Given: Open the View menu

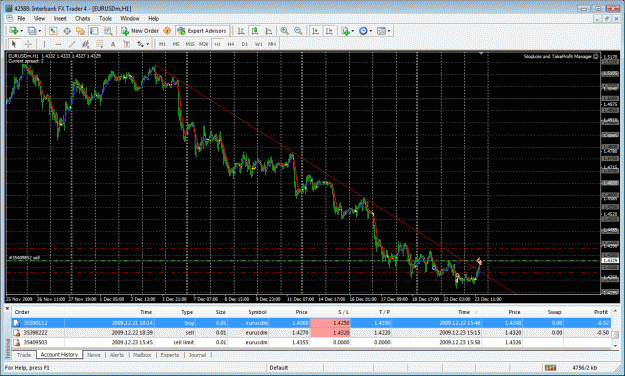Looking at the screenshot, I should (39, 18).
